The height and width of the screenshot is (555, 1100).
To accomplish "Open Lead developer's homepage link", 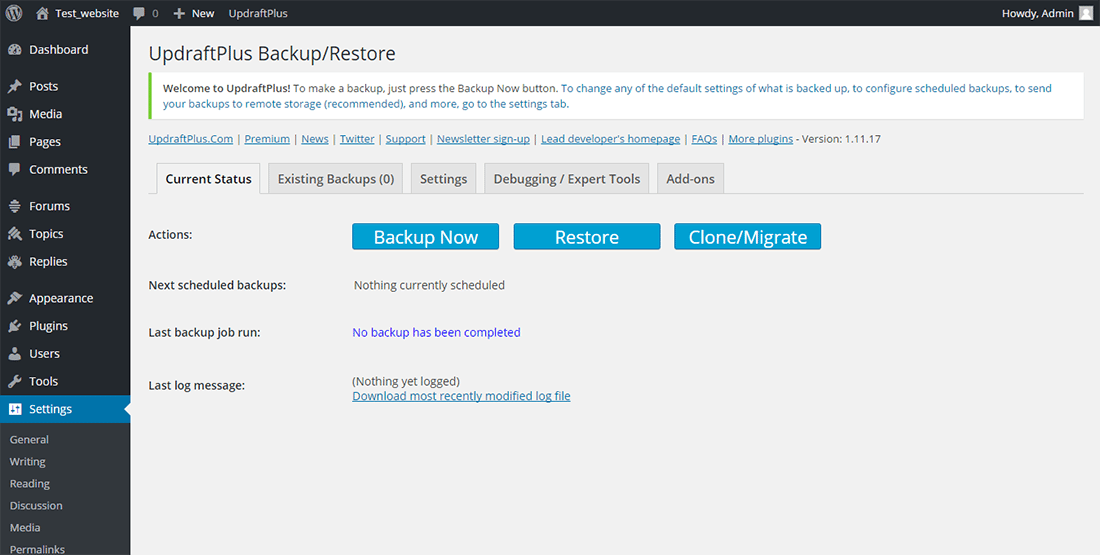I will (x=610, y=139).
